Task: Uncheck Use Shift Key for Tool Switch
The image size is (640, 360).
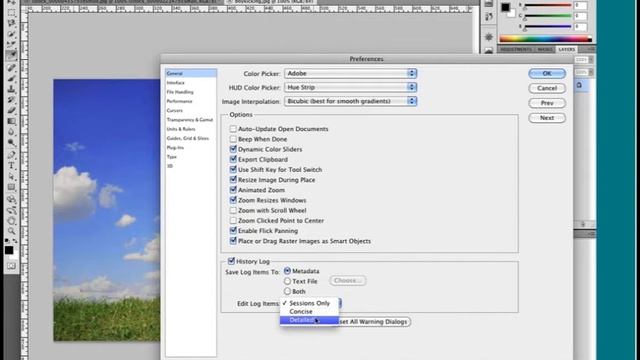Action: [x=233, y=169]
